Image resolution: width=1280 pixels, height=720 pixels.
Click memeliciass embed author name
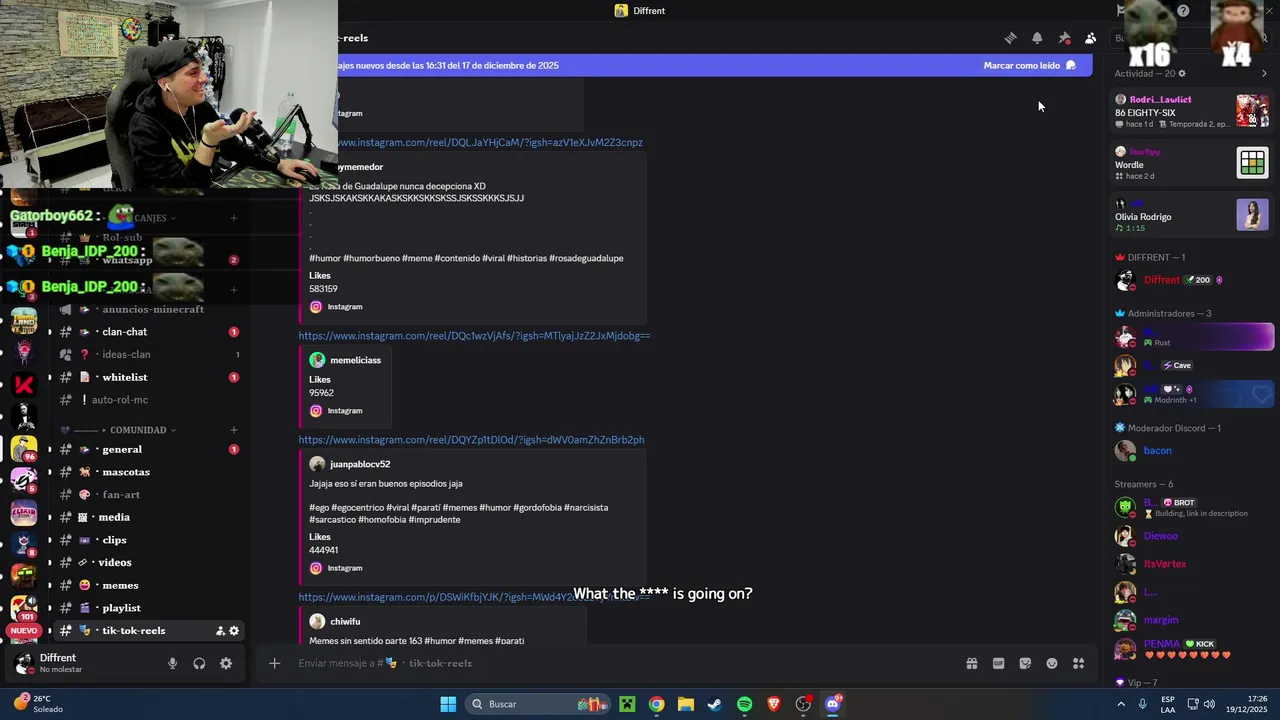[x=355, y=360]
